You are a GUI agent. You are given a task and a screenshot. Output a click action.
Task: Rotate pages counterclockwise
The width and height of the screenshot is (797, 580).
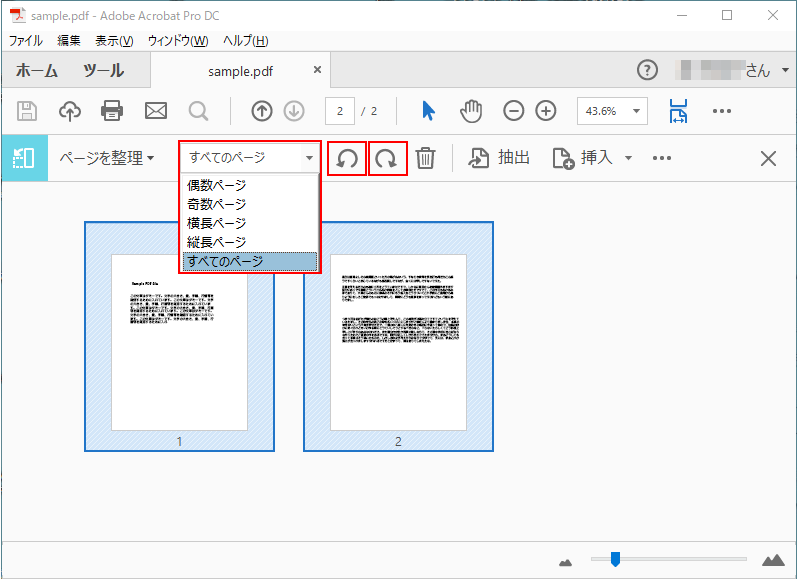click(347, 159)
